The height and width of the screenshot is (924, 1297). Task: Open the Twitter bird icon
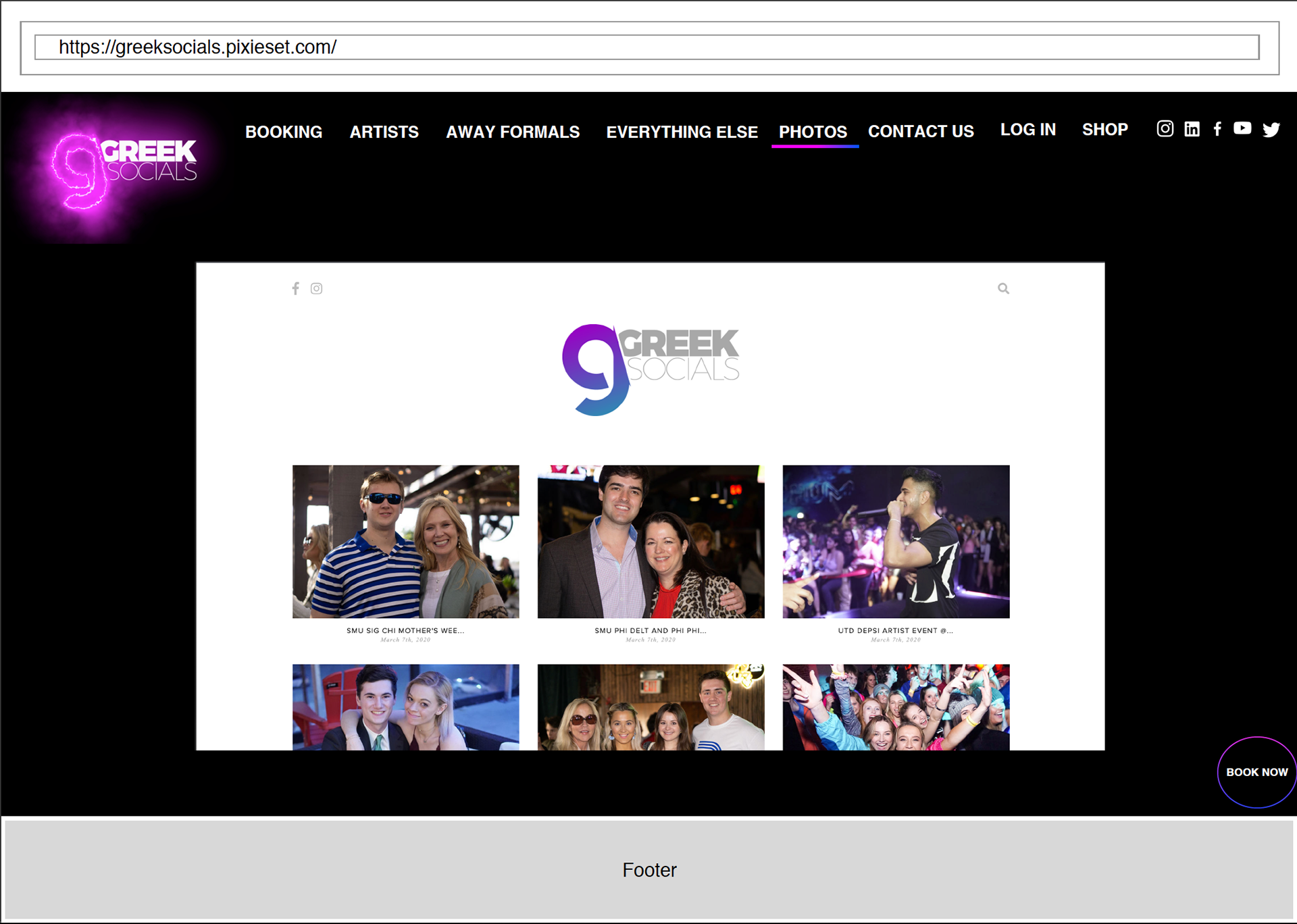1271,129
